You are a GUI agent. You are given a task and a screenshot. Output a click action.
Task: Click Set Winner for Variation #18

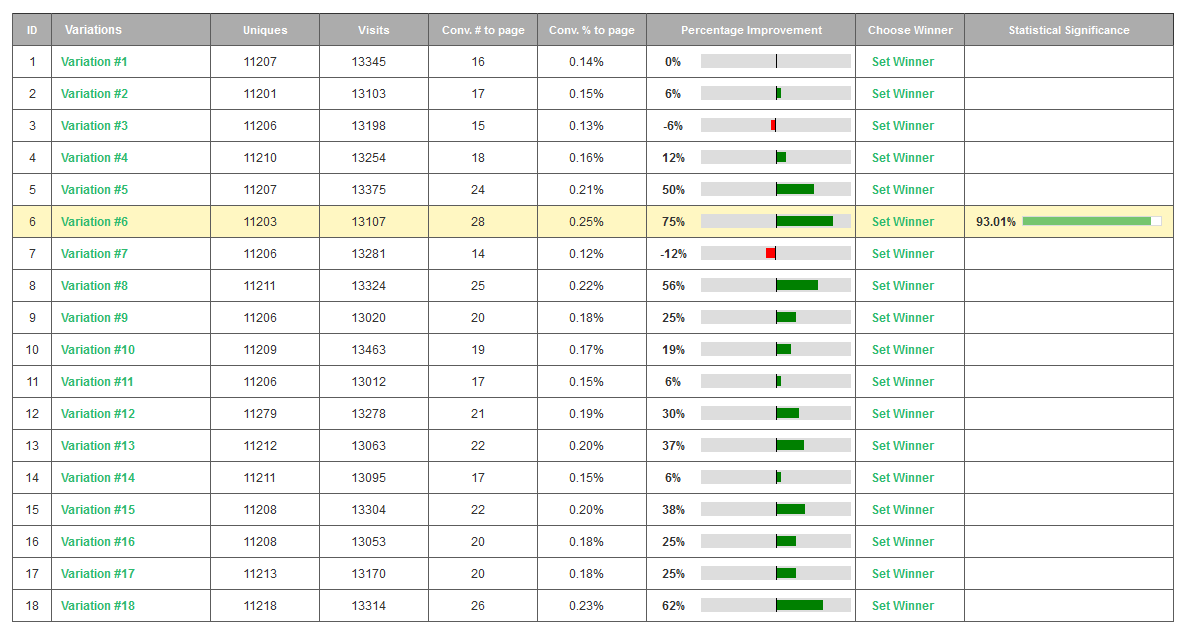pos(902,606)
